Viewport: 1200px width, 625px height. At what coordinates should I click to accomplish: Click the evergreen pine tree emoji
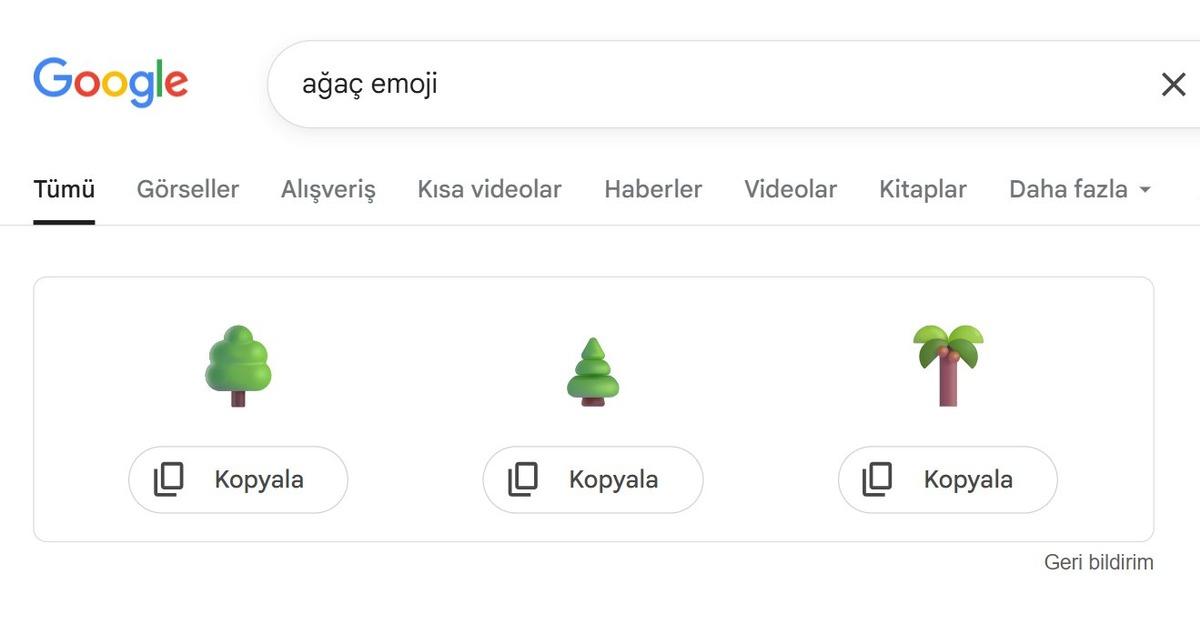tap(593, 372)
